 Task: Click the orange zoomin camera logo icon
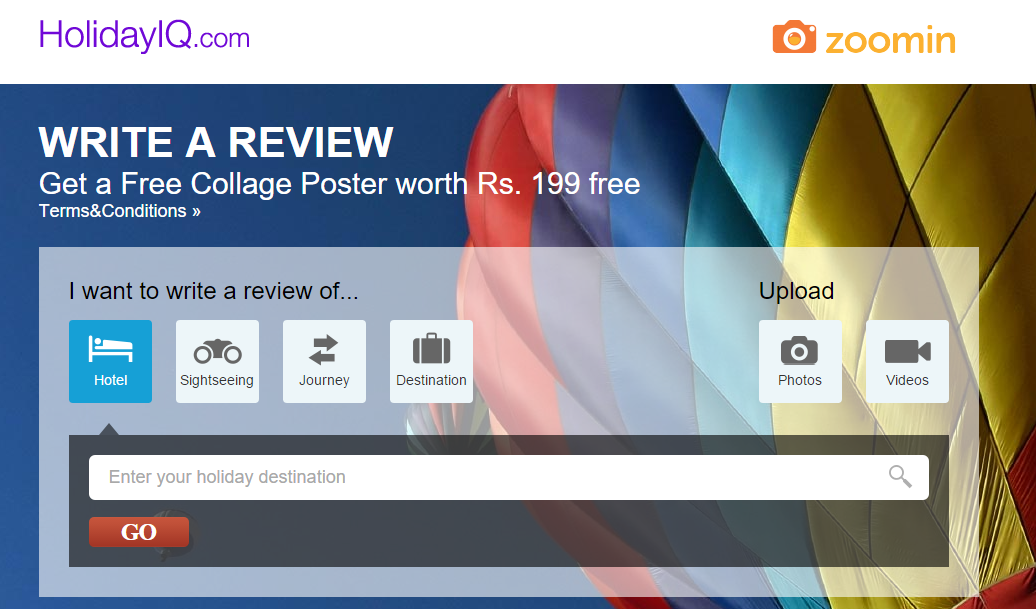794,37
